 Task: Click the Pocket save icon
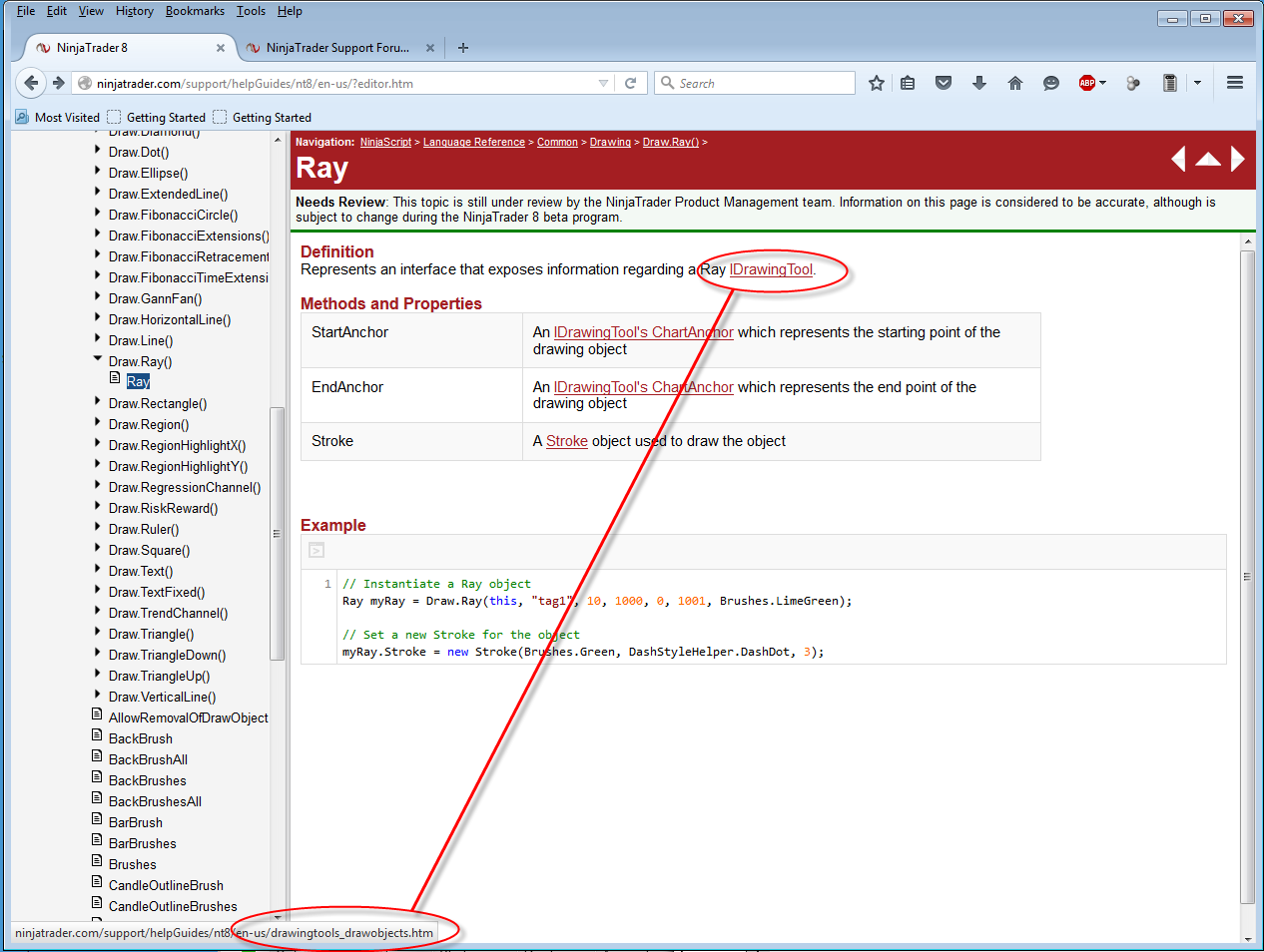coord(944,83)
